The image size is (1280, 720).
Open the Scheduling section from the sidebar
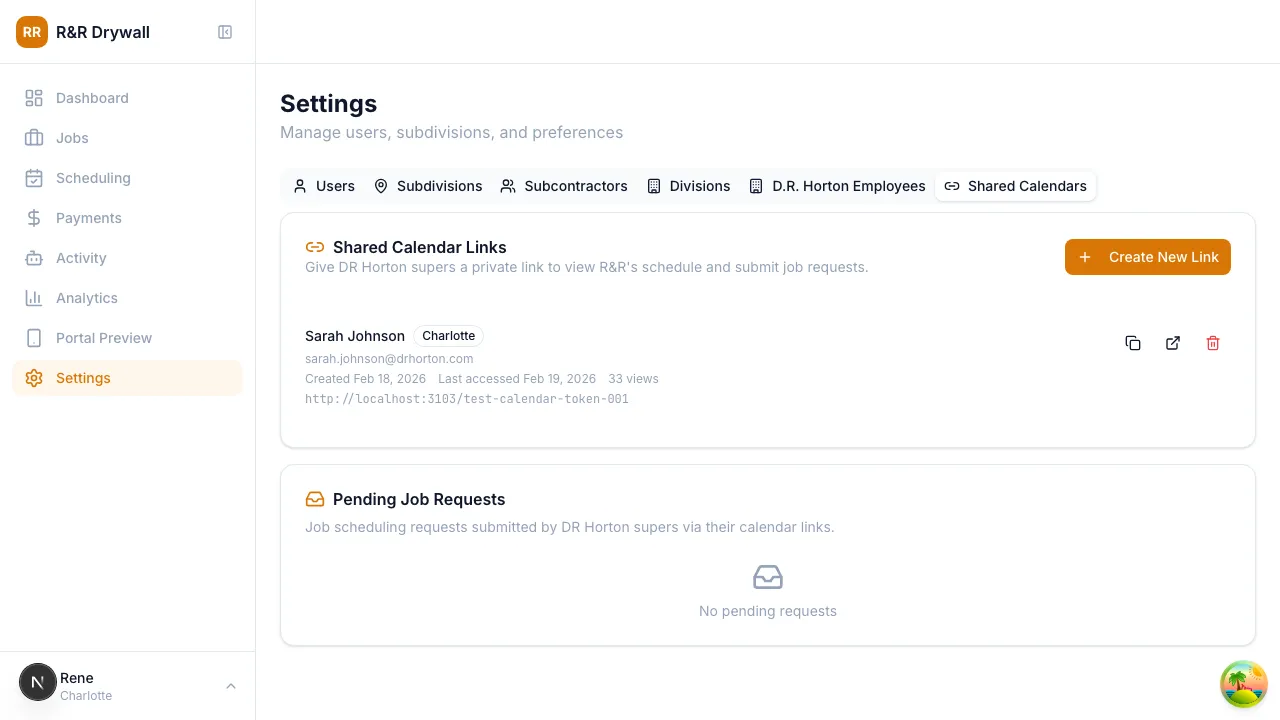93,178
